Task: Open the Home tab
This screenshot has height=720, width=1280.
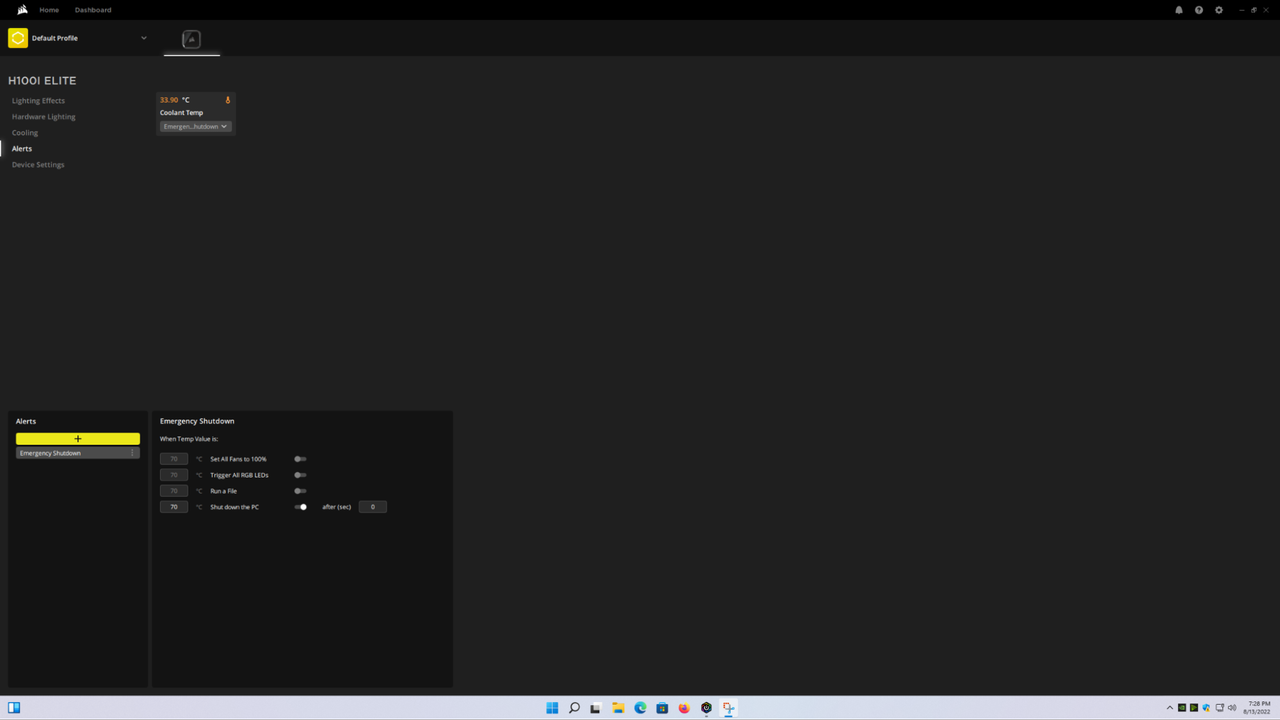Action: (x=49, y=10)
